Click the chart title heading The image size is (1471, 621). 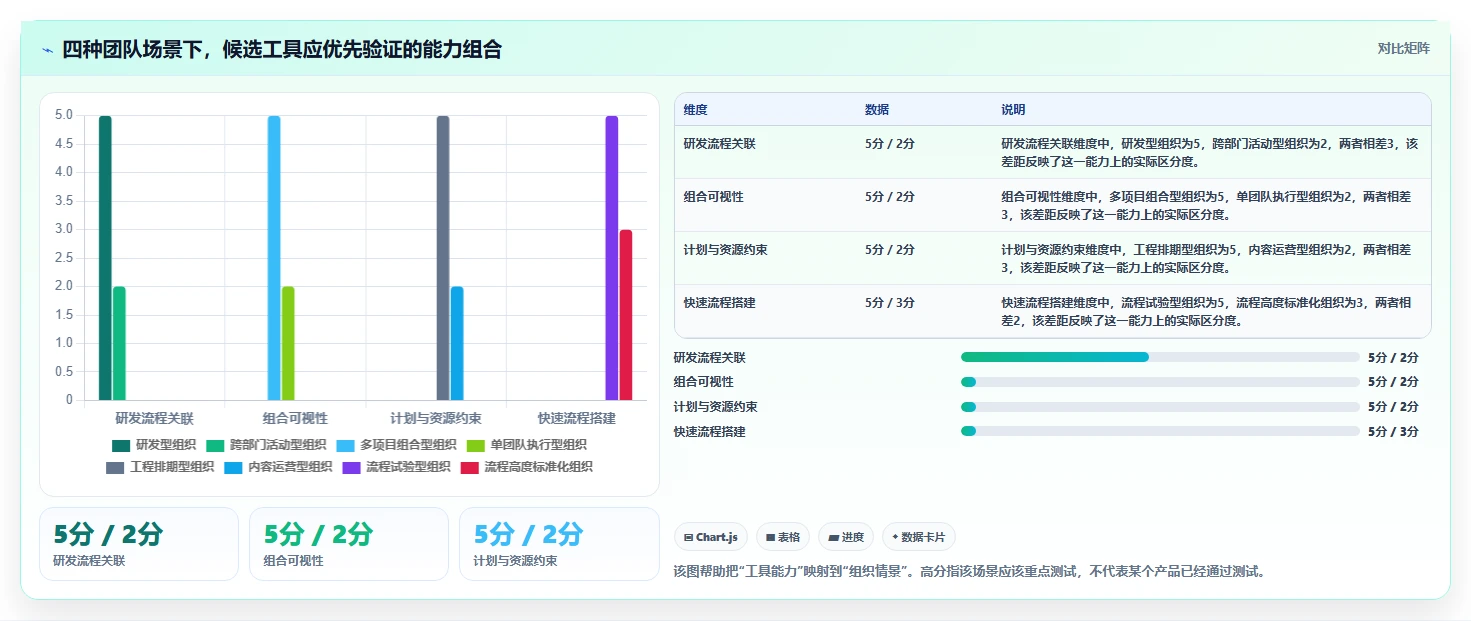click(x=282, y=50)
